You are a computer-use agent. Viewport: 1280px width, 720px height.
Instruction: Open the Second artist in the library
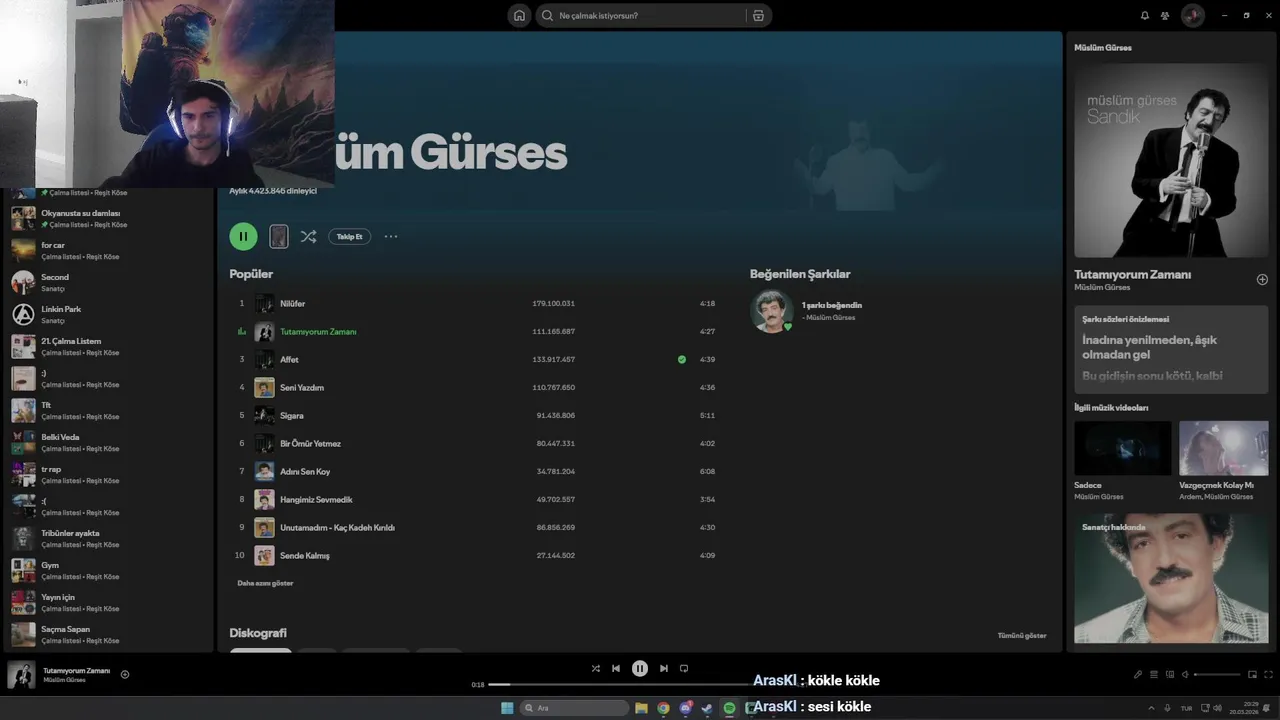point(110,282)
